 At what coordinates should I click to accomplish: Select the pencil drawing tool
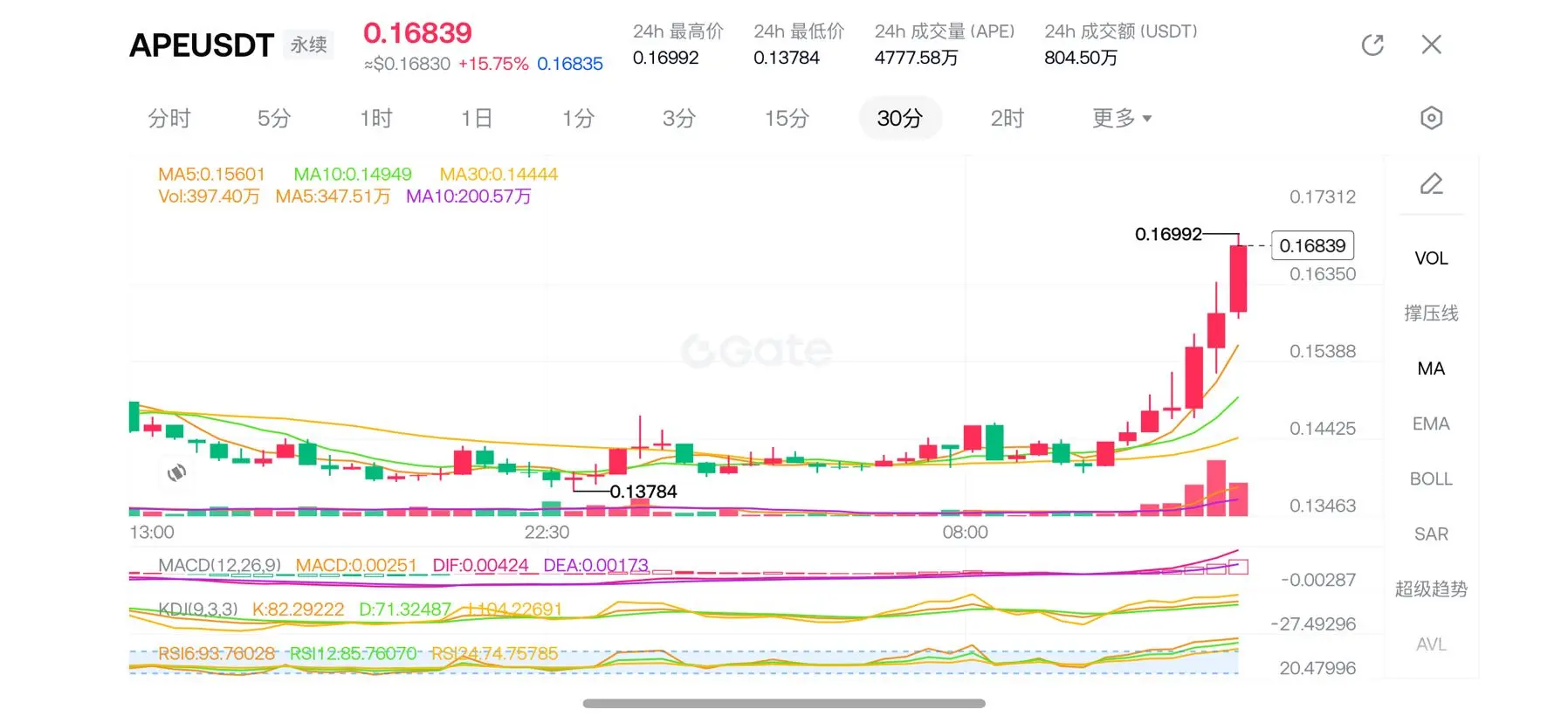1431,183
